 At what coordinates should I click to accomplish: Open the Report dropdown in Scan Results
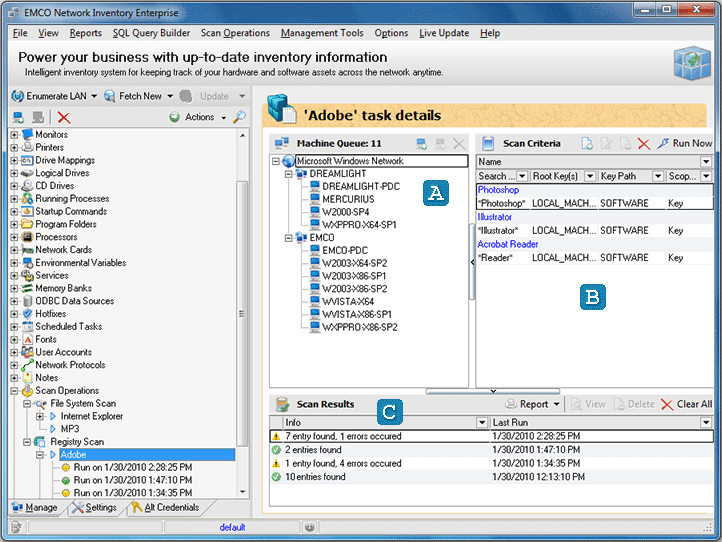click(x=533, y=404)
